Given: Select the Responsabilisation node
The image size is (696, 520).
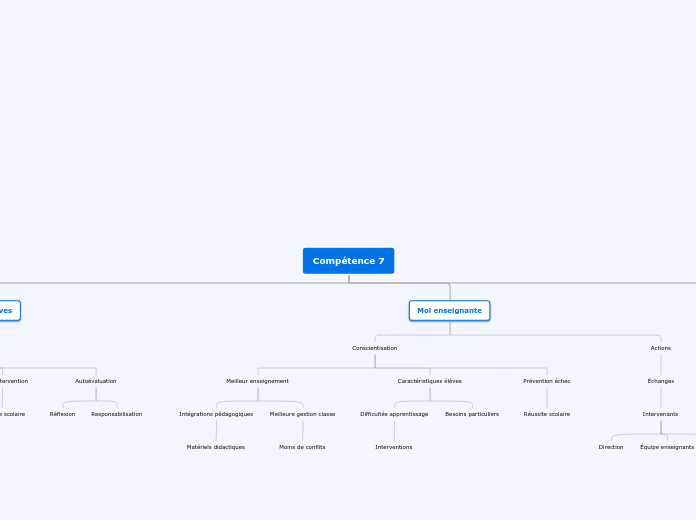Looking at the screenshot, I should (x=116, y=414).
